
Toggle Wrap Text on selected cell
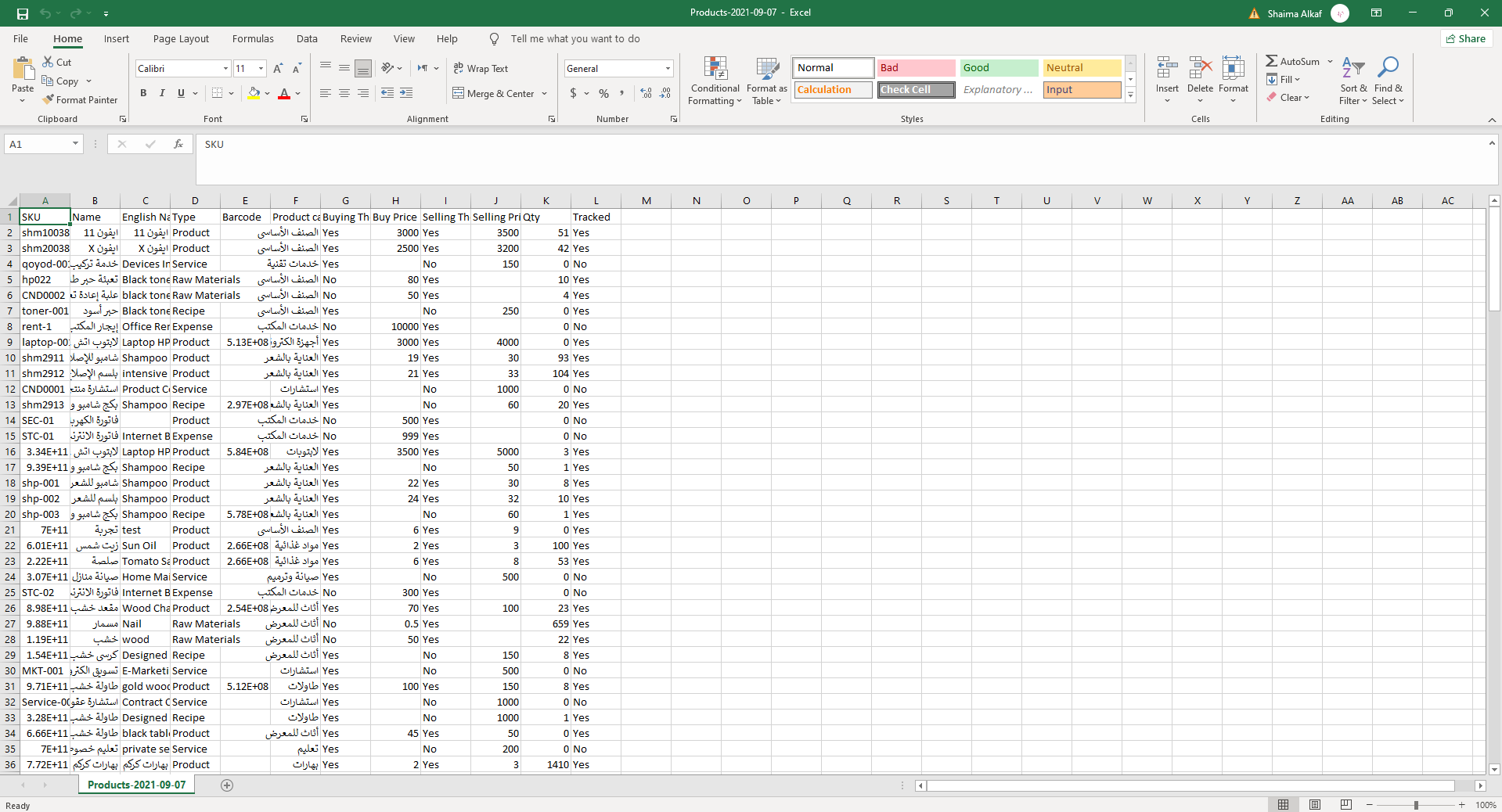coord(481,69)
